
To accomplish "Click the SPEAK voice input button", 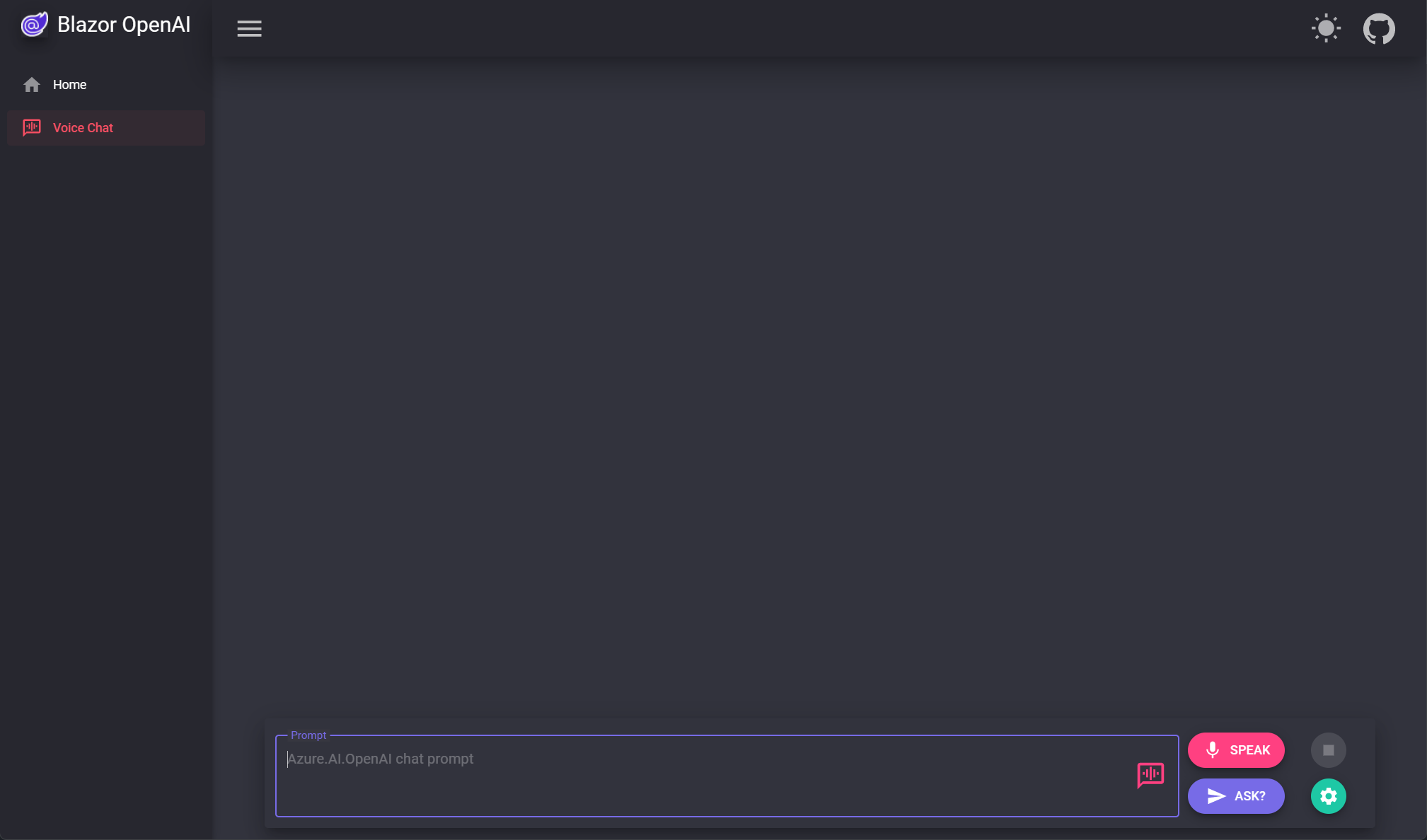I will [1237, 750].
